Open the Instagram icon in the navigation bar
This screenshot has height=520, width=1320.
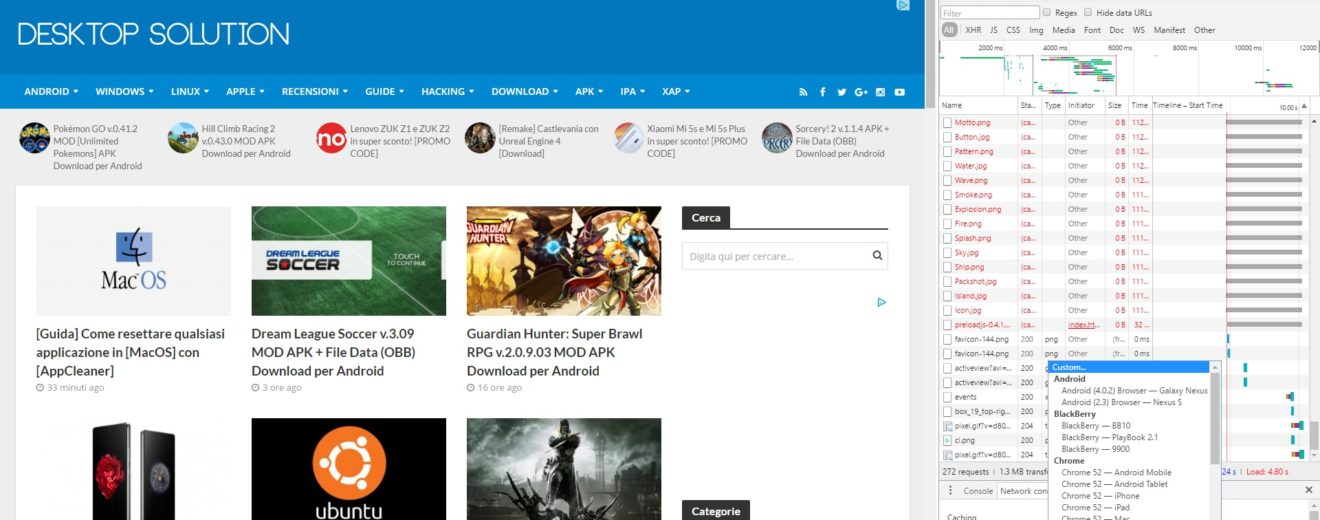[x=881, y=92]
